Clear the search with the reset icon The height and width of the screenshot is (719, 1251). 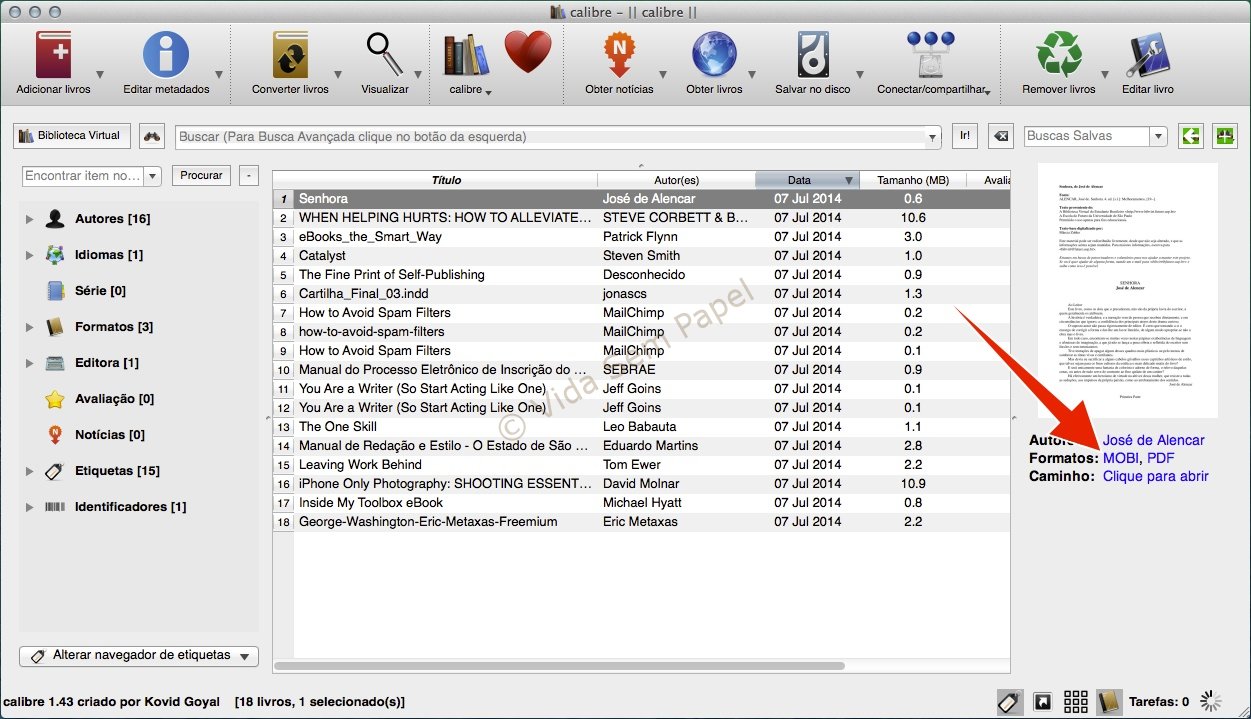(1001, 136)
